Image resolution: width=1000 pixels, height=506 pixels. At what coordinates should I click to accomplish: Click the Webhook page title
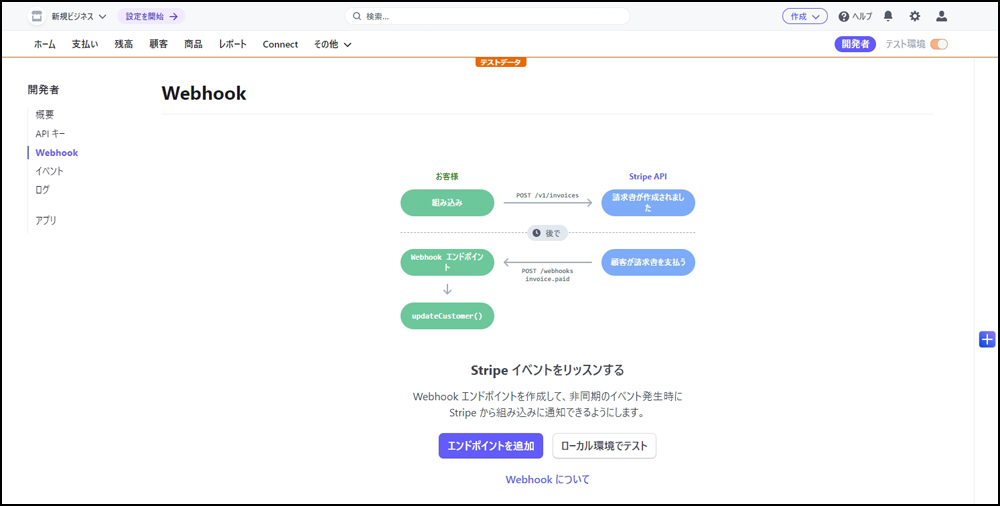204,93
